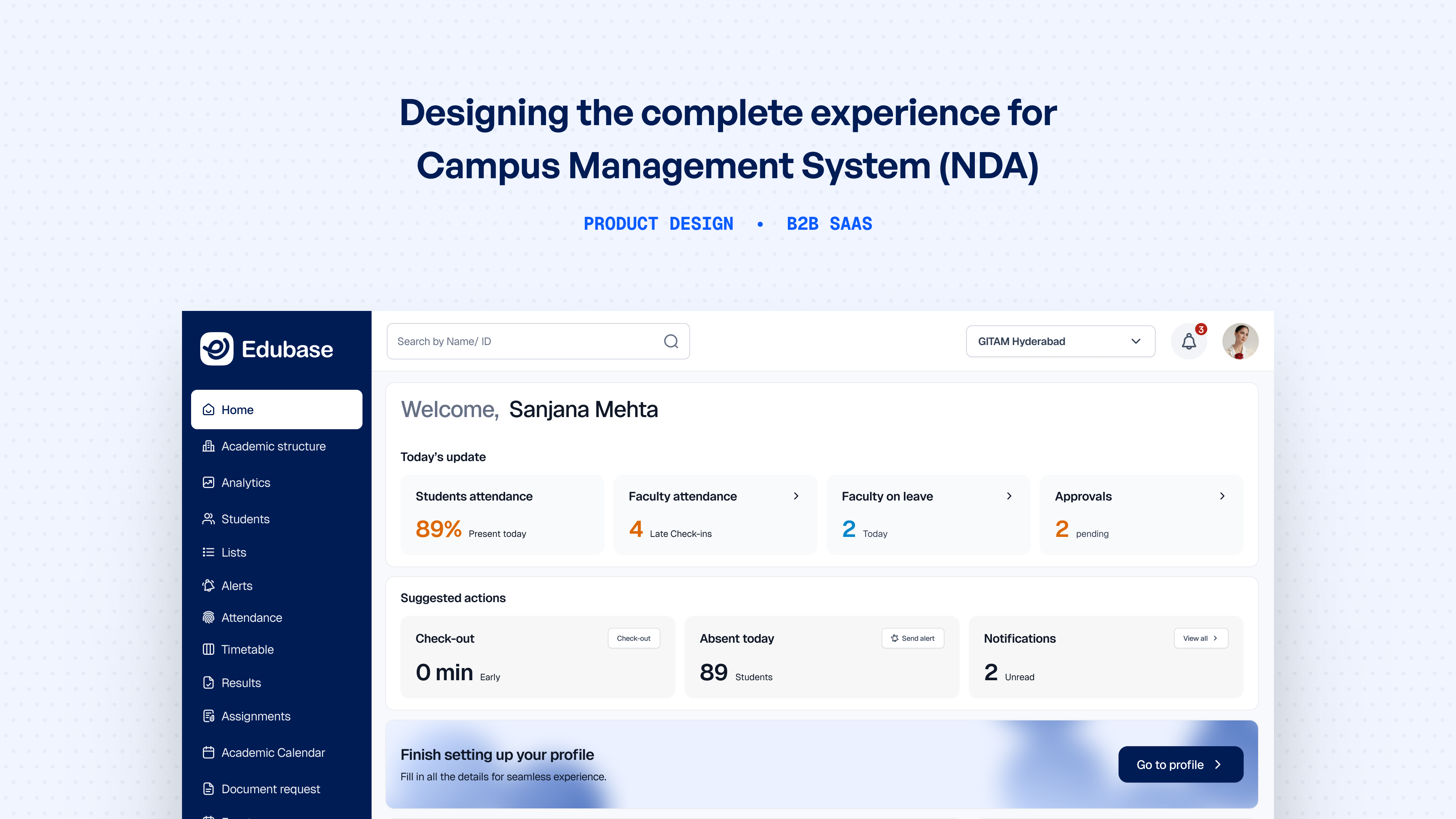Click the Check-out button
The width and height of the screenshot is (1456, 819).
tap(634, 638)
